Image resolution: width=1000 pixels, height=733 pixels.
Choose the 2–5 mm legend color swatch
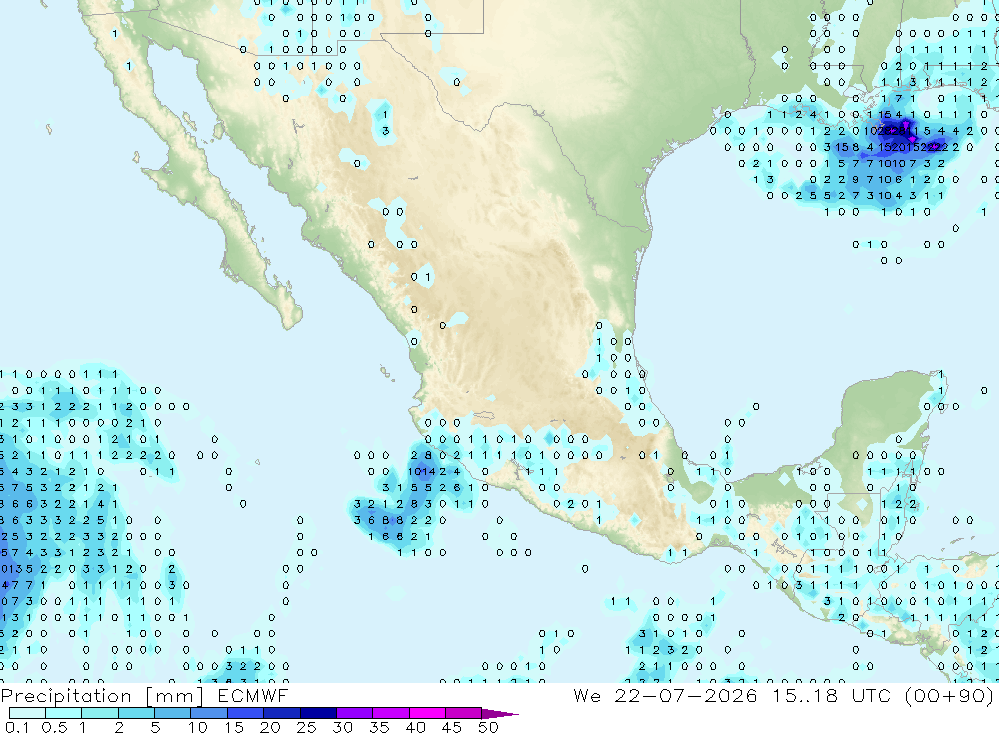tap(136, 713)
